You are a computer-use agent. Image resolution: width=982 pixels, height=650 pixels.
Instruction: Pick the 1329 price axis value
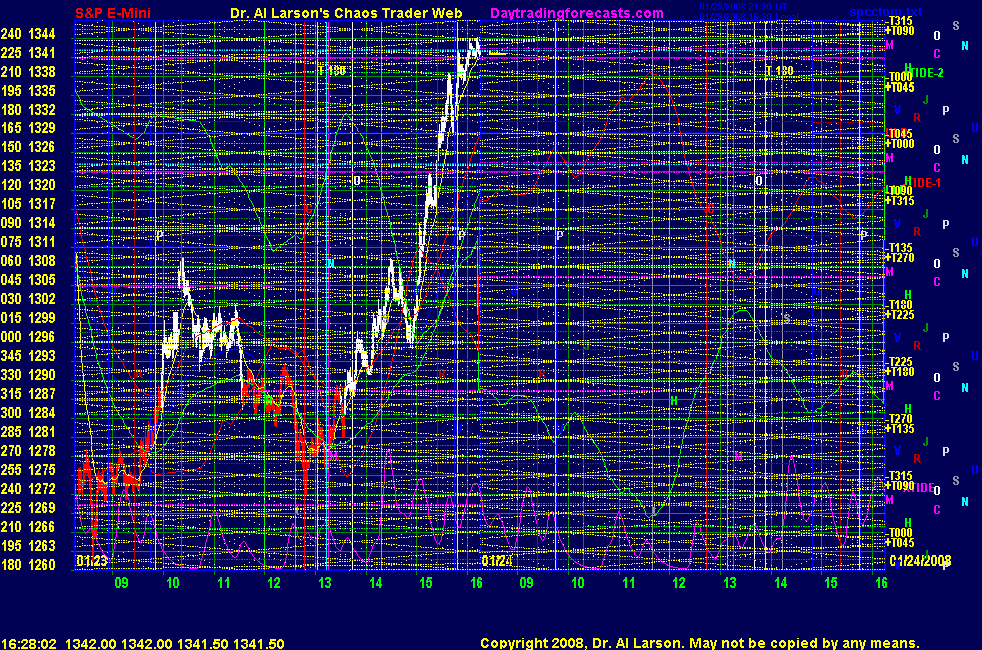click(x=41, y=128)
